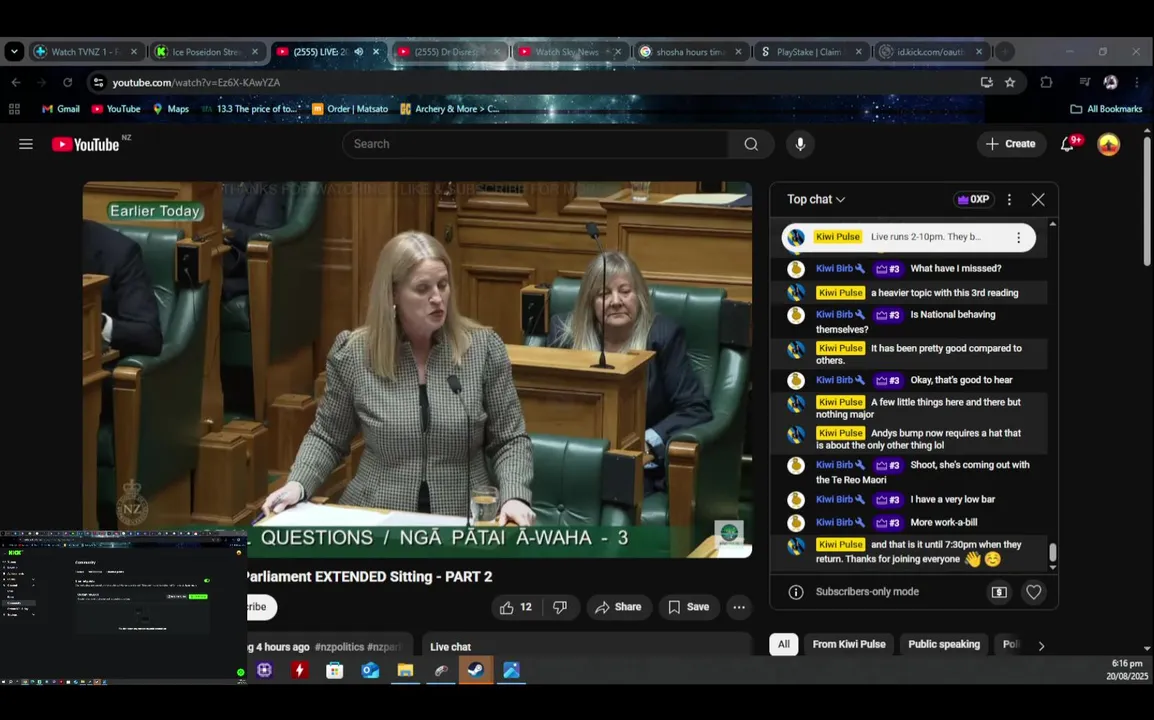Switch to Dr Disrespect YouTube tab
1154x720 pixels.
coord(449,52)
